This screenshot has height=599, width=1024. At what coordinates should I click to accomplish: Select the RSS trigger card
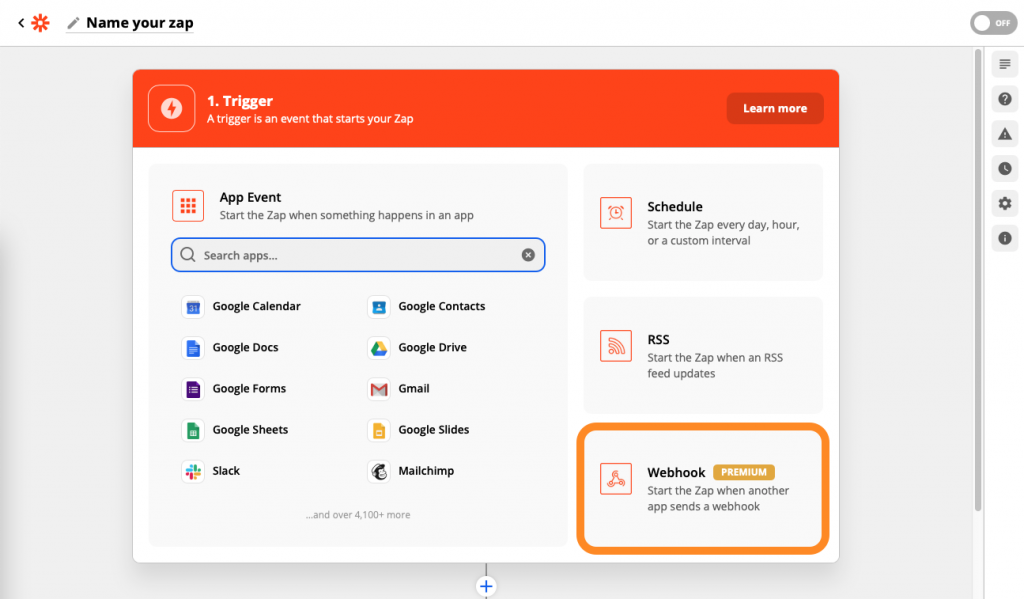pos(703,355)
